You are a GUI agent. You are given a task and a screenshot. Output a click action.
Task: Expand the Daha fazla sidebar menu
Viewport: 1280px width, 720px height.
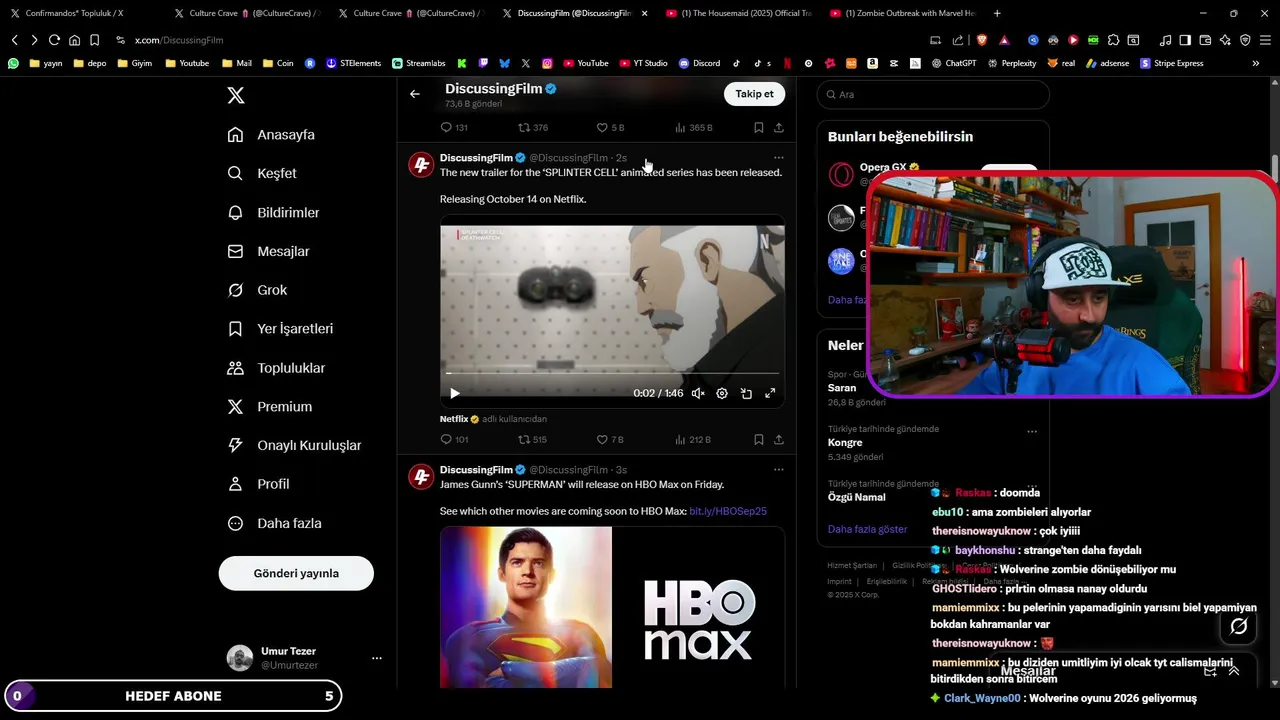point(274,523)
